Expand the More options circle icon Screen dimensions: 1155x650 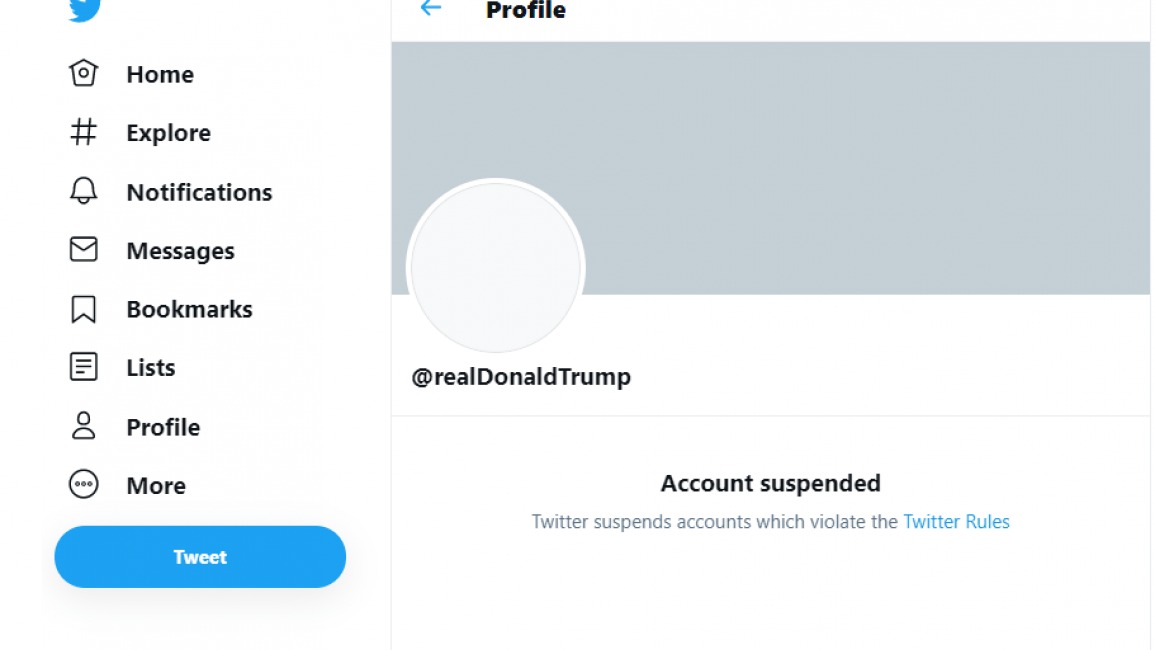(x=83, y=484)
